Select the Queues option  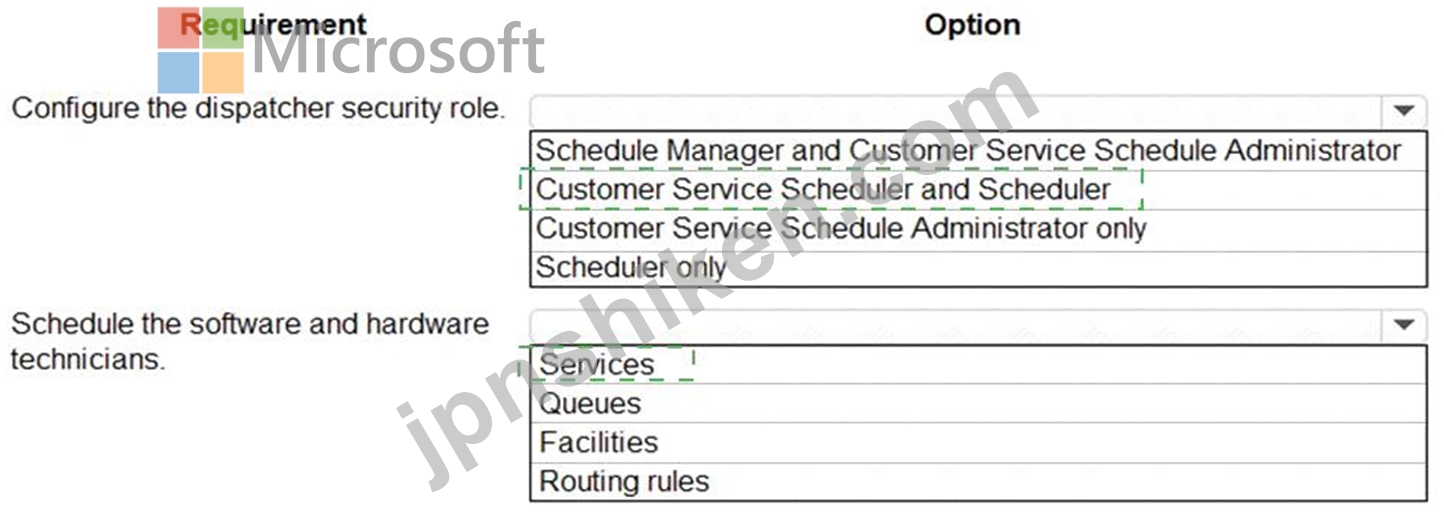590,404
